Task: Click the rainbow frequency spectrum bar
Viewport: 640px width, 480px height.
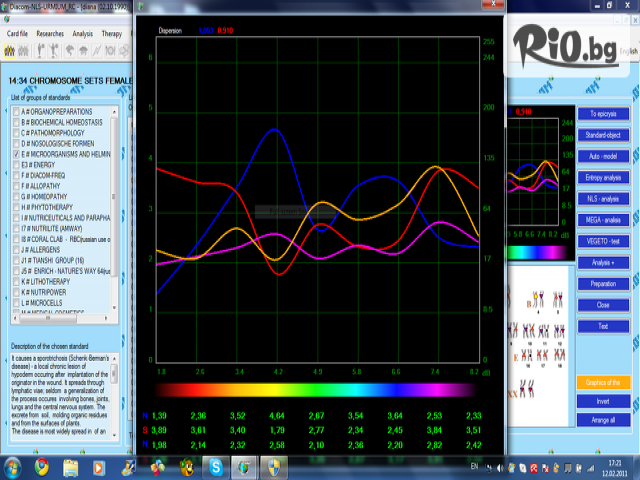Action: (x=318, y=389)
